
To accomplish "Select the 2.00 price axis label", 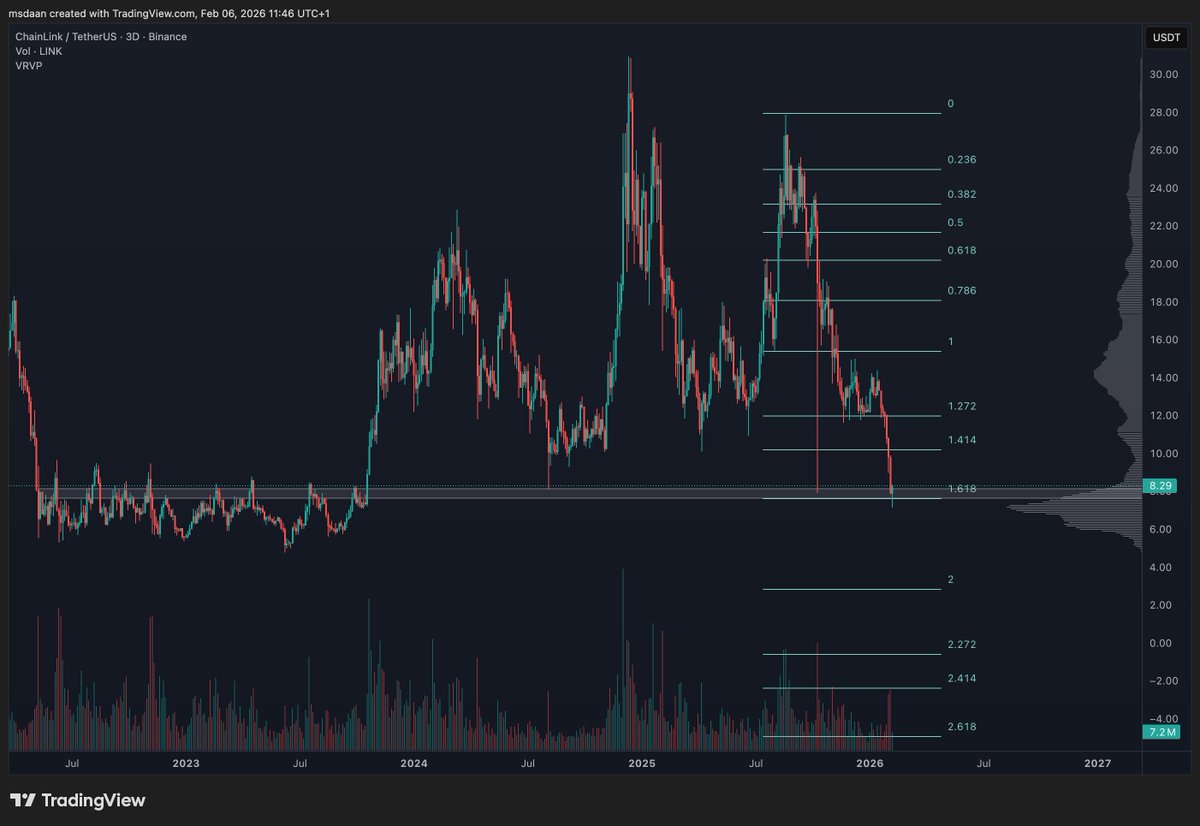I will [1161, 605].
